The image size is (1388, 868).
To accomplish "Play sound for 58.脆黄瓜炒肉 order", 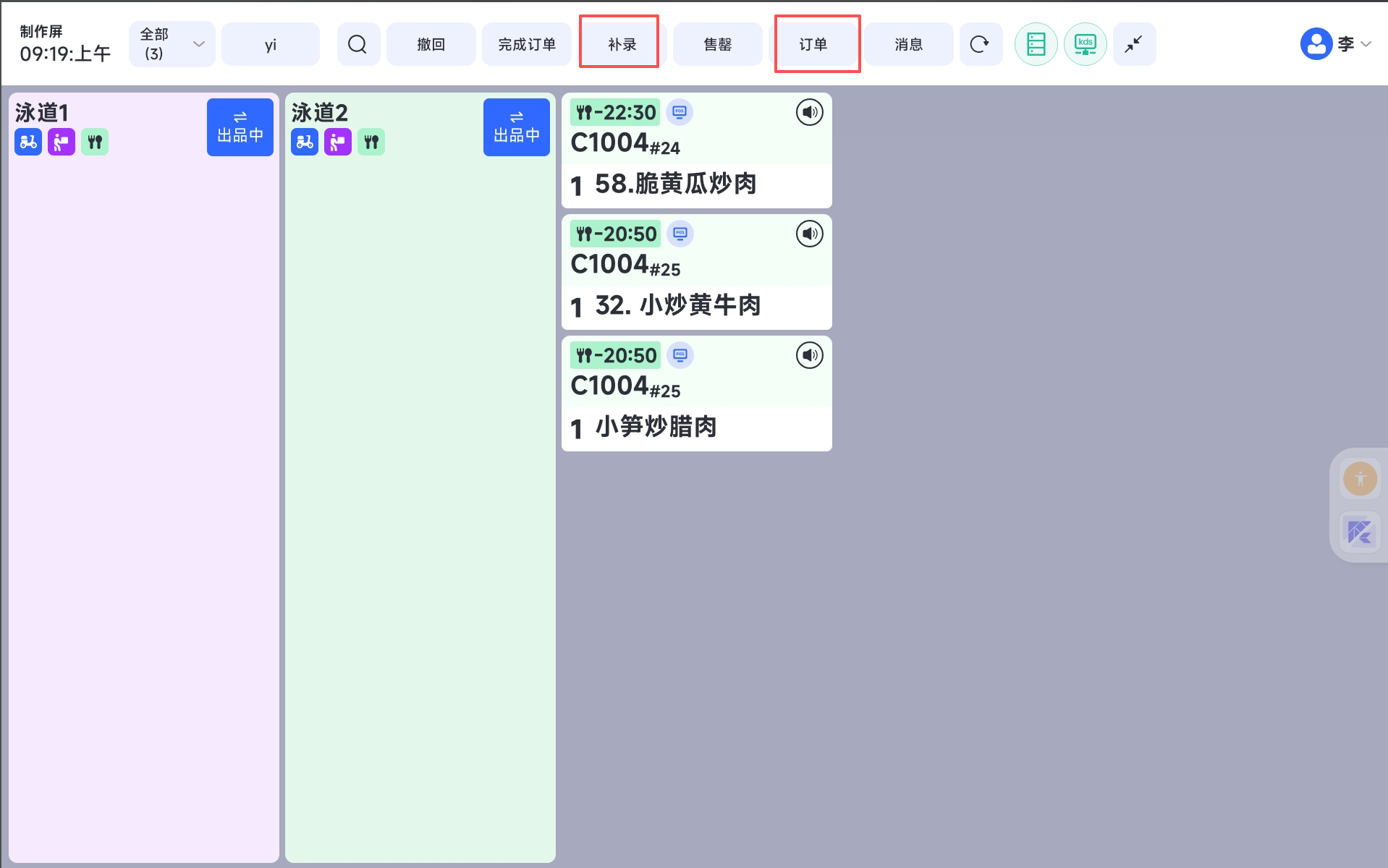I will coord(809,113).
